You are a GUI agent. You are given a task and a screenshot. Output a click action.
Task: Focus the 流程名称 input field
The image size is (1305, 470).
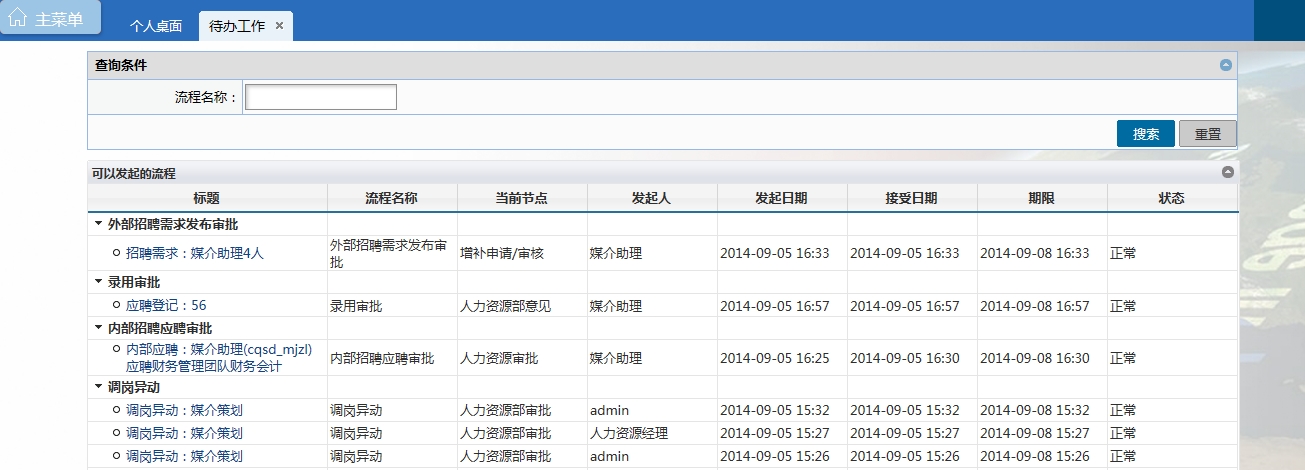321,97
